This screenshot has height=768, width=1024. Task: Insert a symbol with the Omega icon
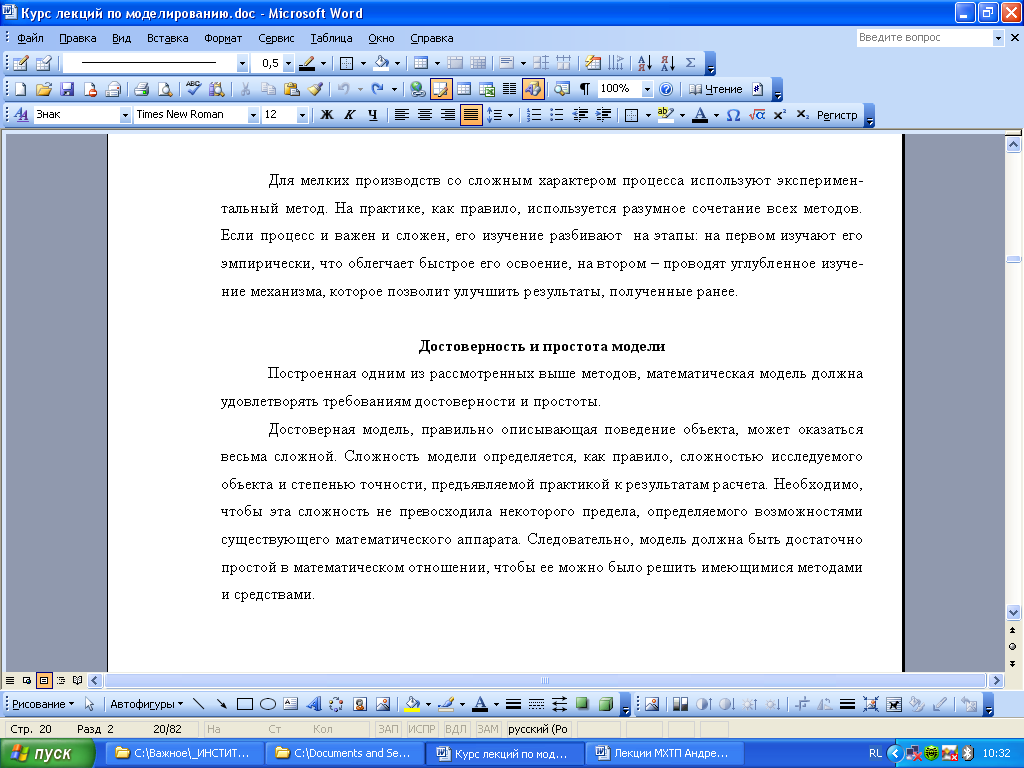pyautogui.click(x=733, y=115)
